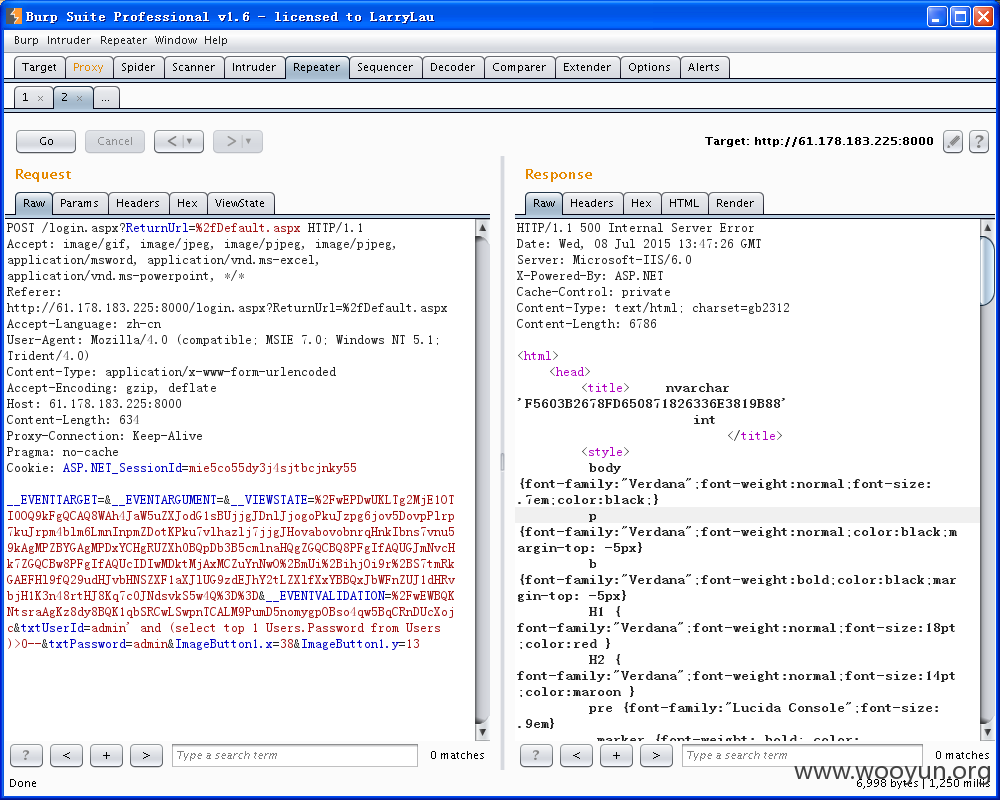Select Repeater tab 2
The height and width of the screenshot is (800, 1000).
pyautogui.click(x=64, y=98)
